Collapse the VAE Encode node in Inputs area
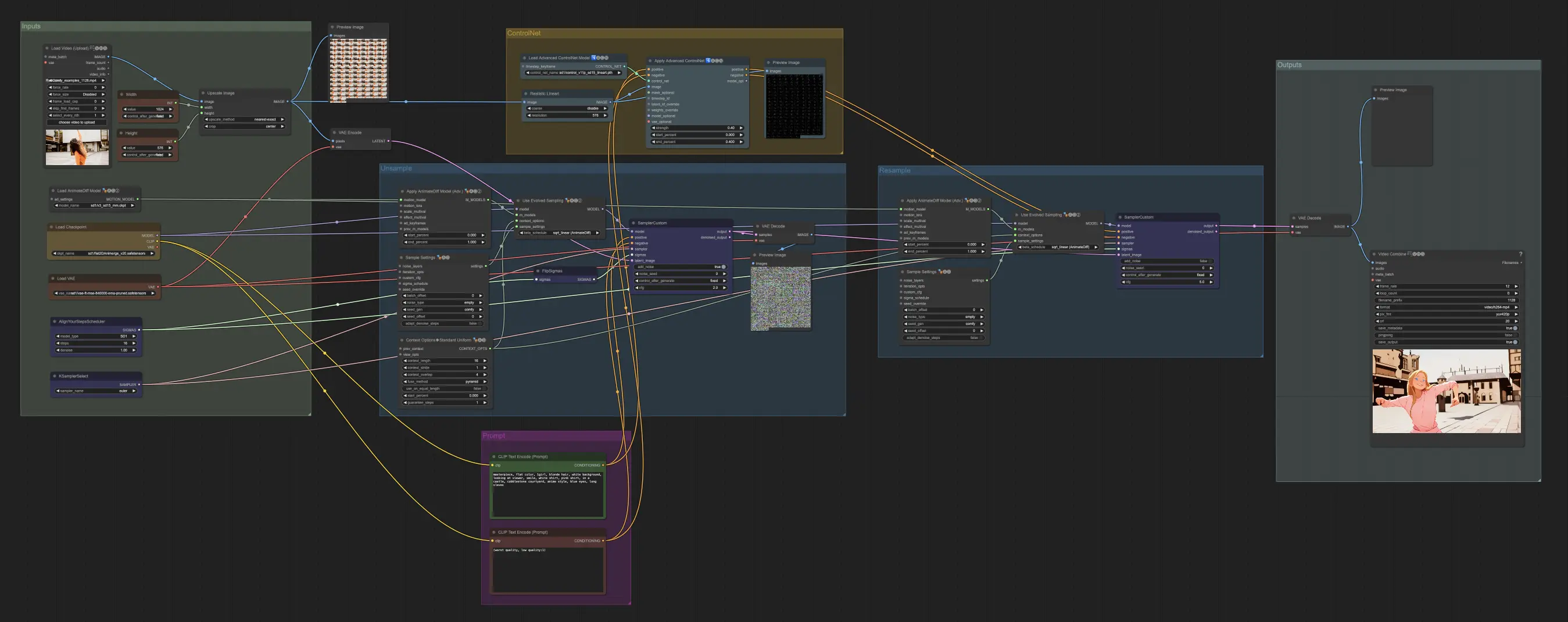This screenshot has height=622, width=1568. coord(334,132)
